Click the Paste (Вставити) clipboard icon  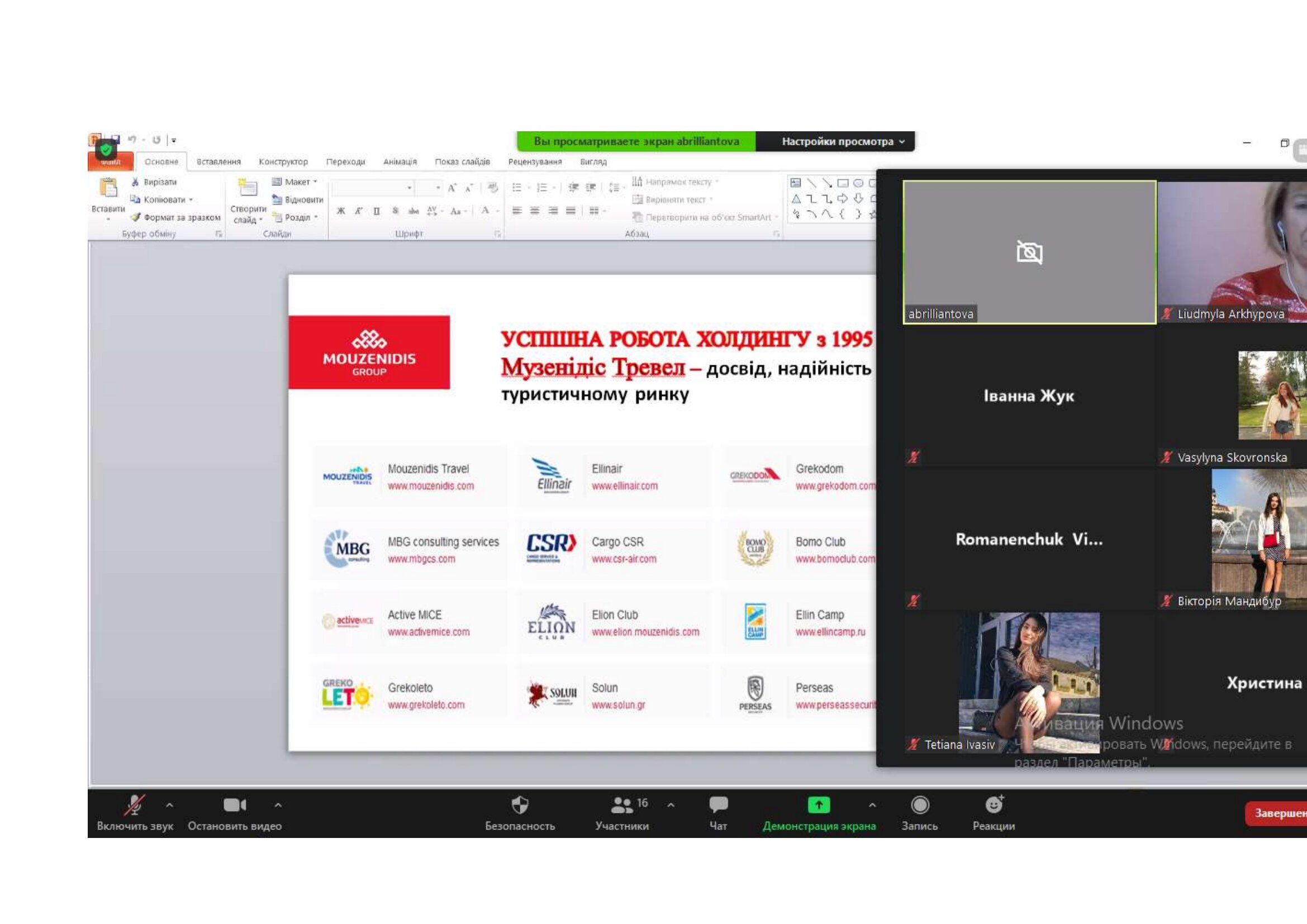(x=108, y=188)
